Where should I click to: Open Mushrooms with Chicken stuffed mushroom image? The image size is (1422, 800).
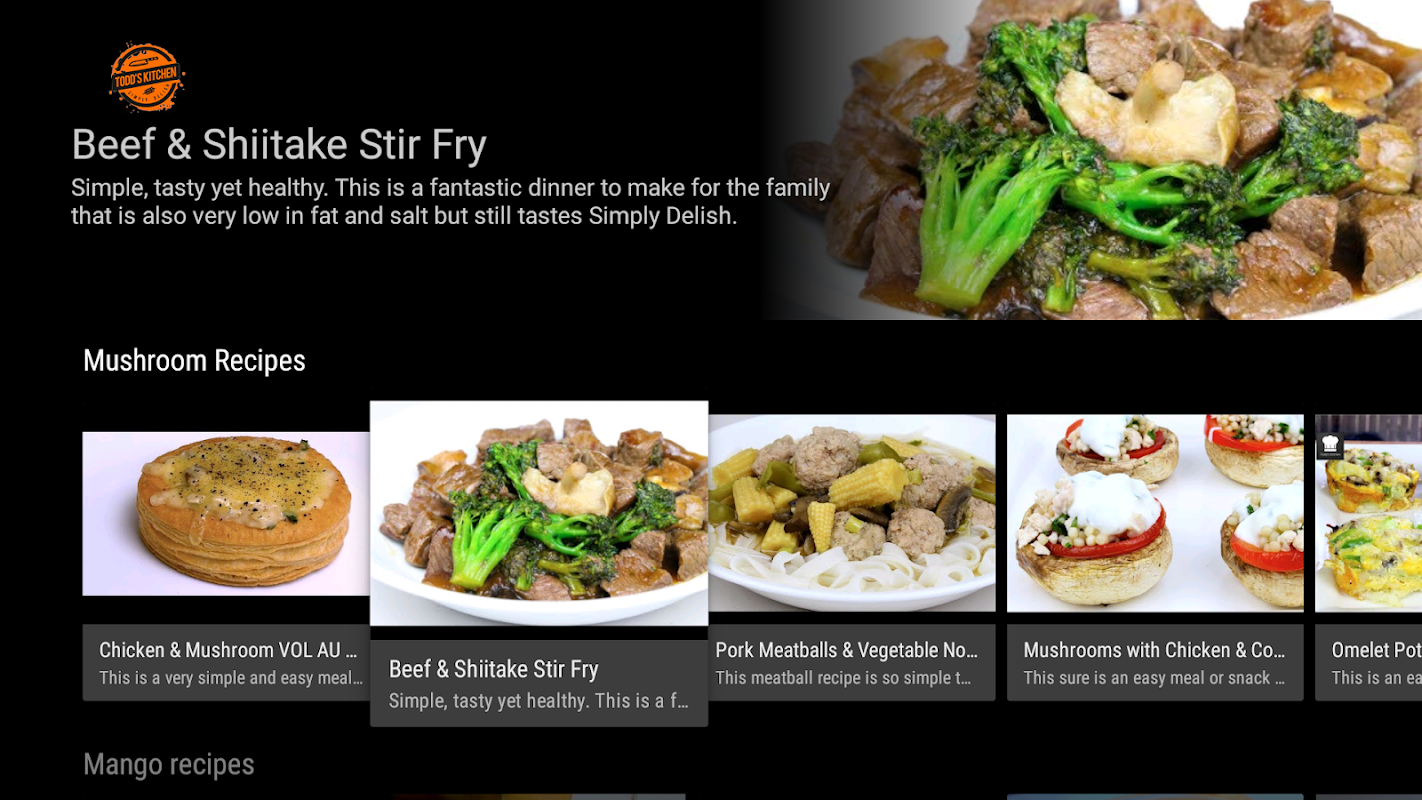[x=1155, y=513]
